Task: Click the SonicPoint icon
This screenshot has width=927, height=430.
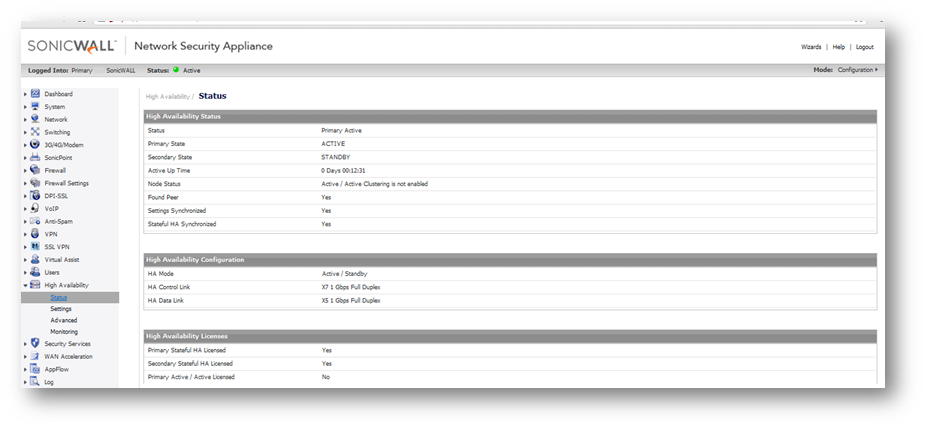Action: point(35,158)
